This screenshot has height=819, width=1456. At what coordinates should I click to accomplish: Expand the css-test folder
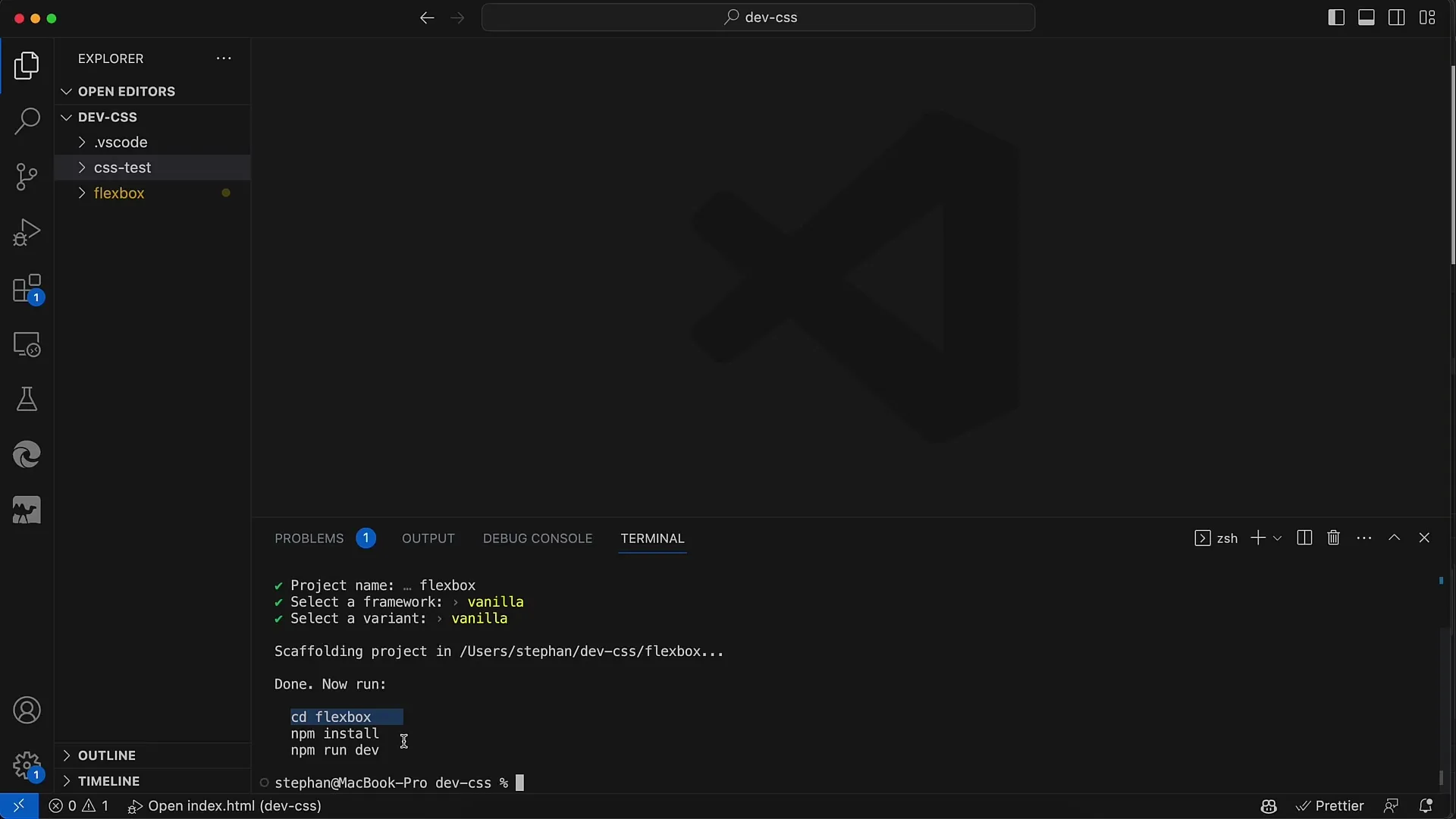pyautogui.click(x=152, y=168)
